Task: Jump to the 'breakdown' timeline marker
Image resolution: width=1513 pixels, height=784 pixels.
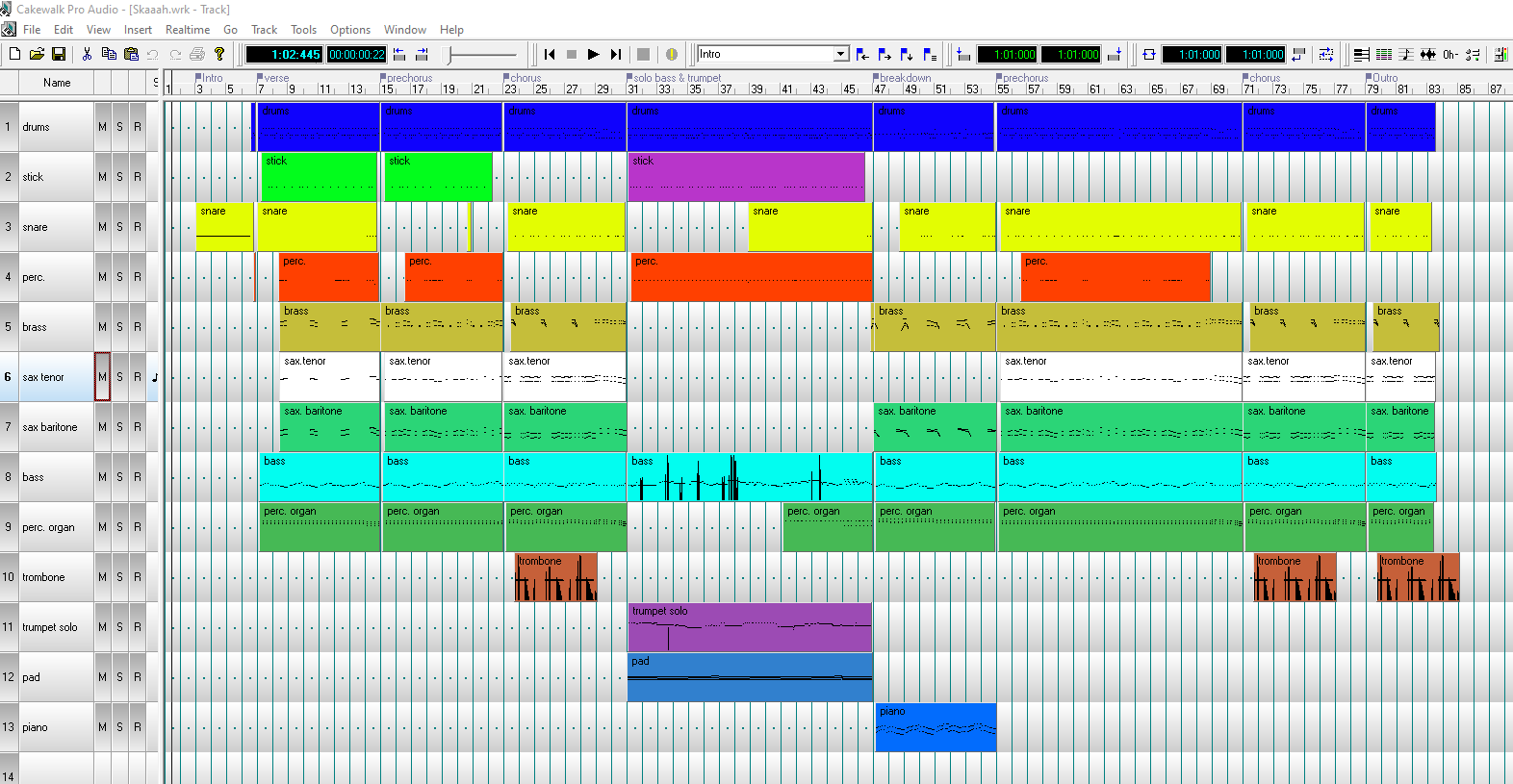Action: coord(903,78)
